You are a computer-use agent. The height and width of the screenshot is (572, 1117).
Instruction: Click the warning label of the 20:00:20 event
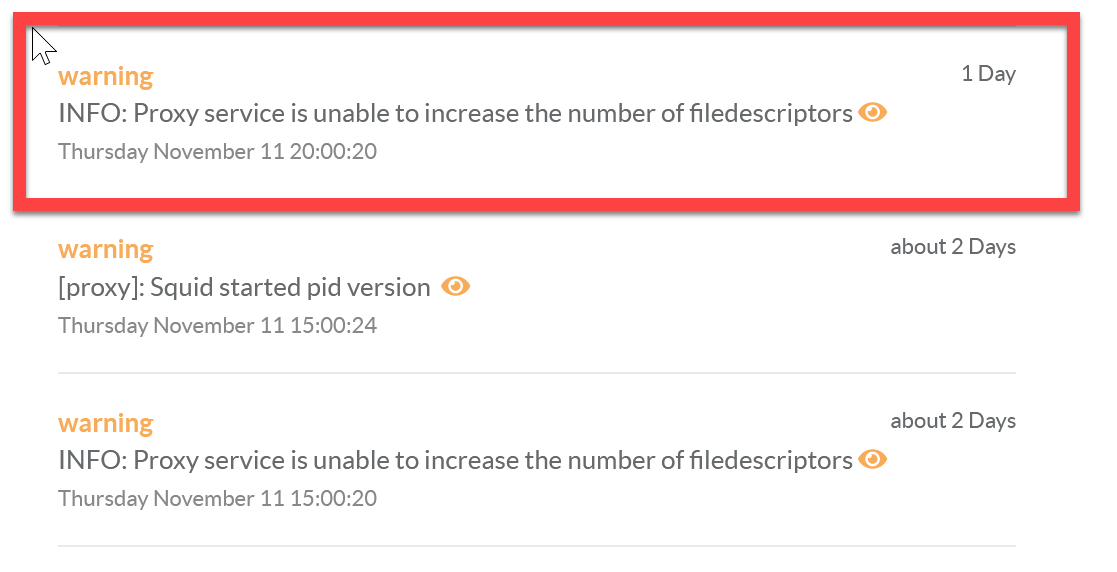pyautogui.click(x=105, y=76)
